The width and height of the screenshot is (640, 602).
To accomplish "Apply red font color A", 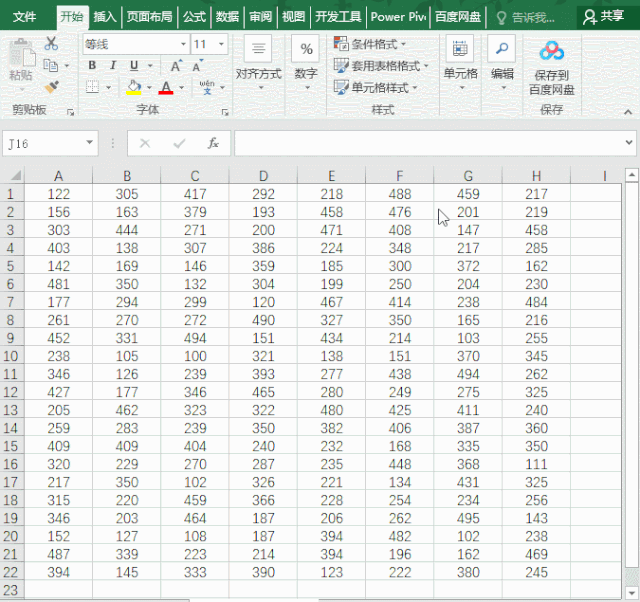I will (166, 87).
